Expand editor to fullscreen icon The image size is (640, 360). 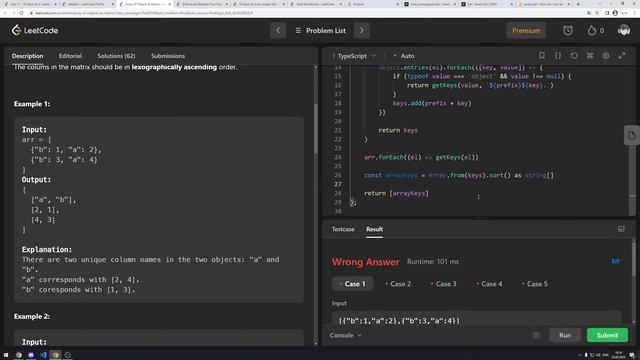click(622, 56)
